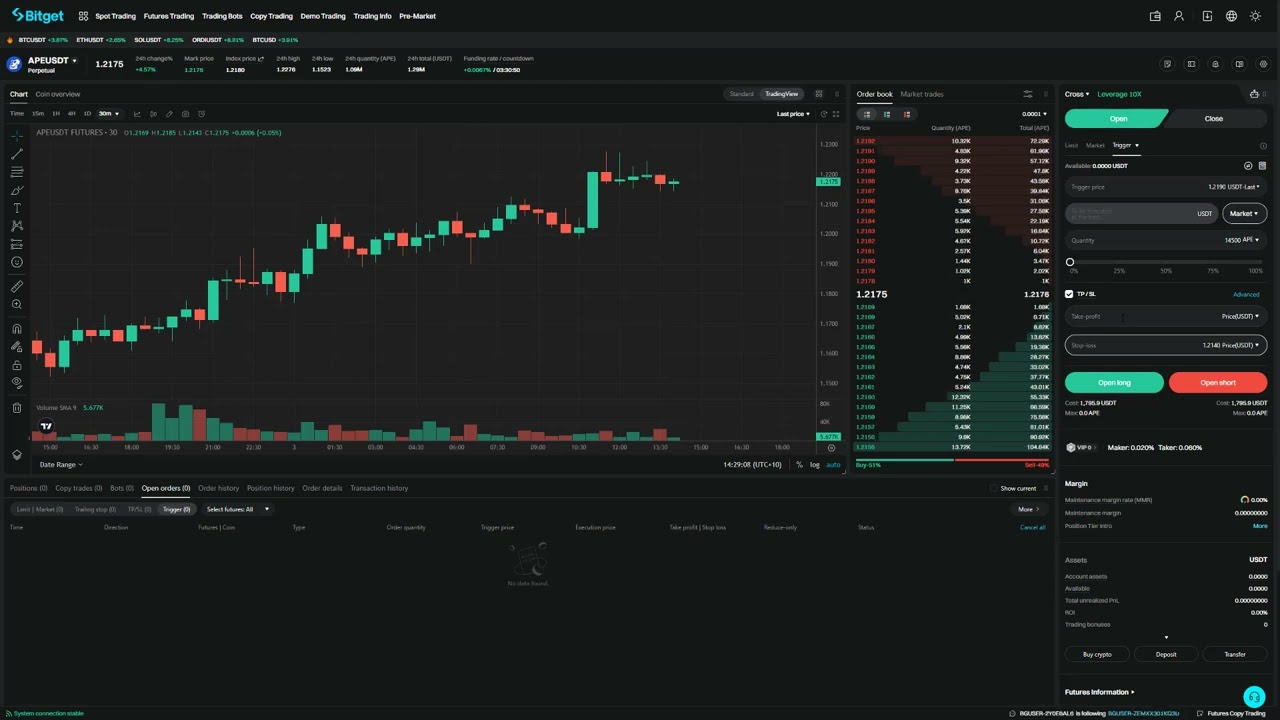Click the quantity percentage slider handle

coord(1070,262)
